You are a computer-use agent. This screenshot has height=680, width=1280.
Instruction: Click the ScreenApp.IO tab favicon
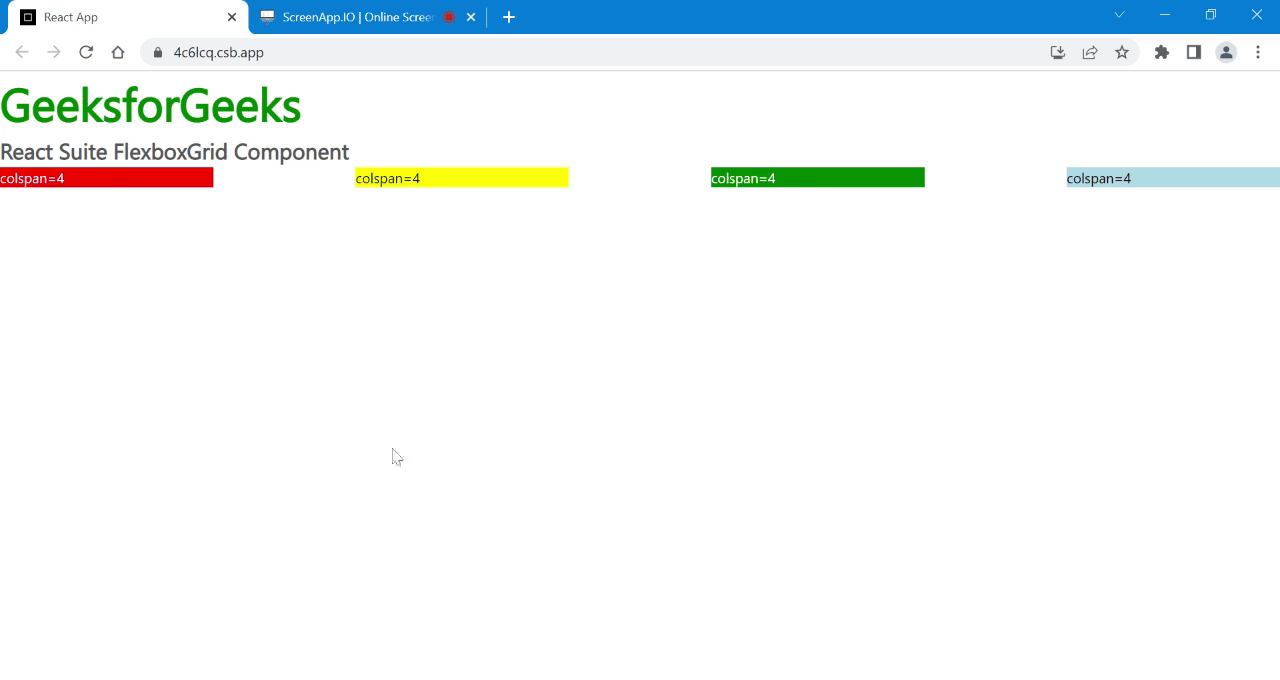point(267,17)
